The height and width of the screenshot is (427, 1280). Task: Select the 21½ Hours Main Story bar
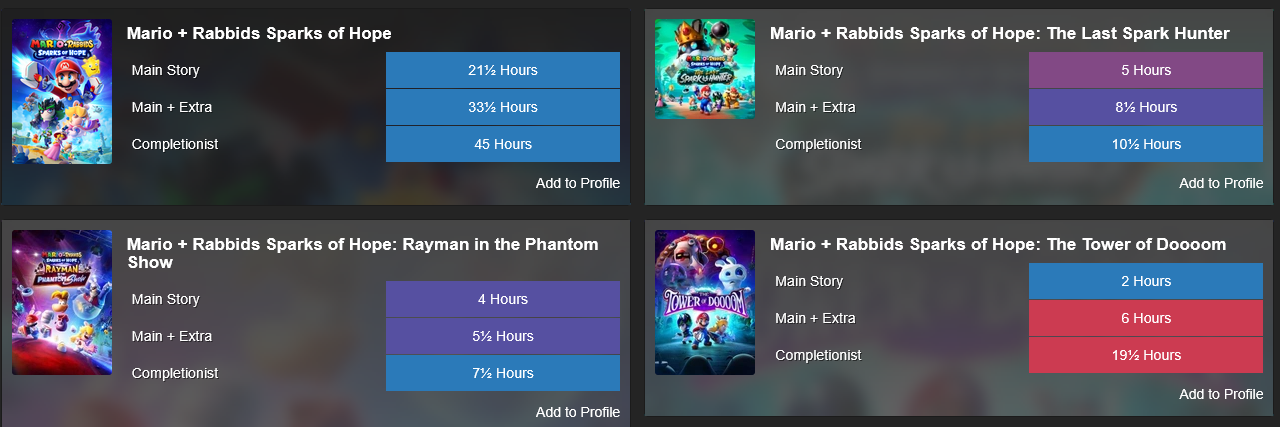(x=503, y=70)
